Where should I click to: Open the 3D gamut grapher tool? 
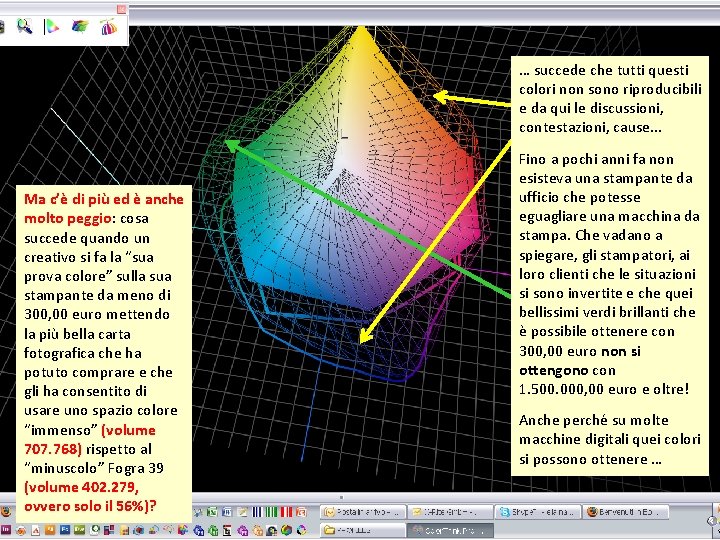point(80,27)
